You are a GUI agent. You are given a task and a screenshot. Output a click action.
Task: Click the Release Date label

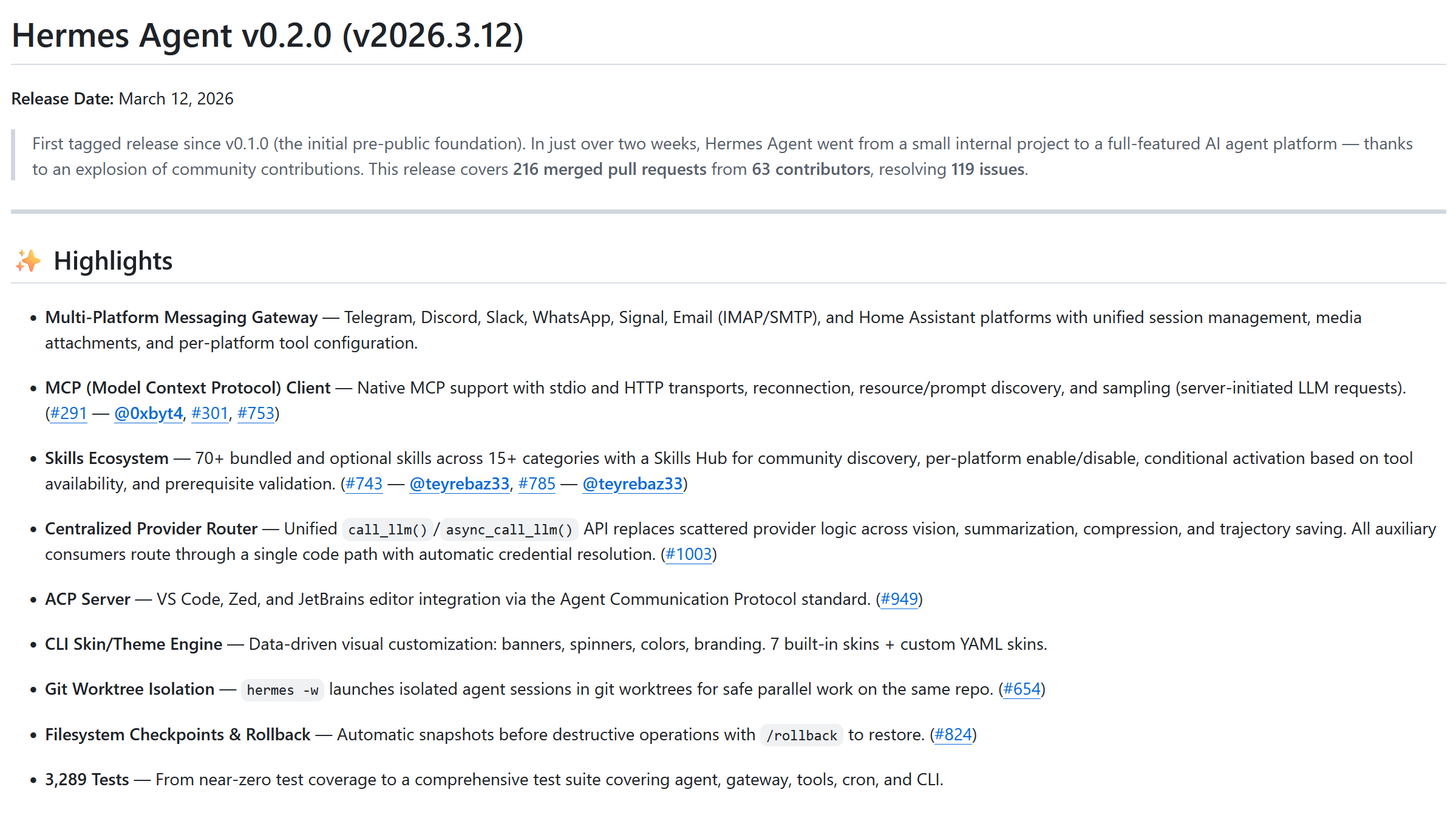(x=62, y=99)
